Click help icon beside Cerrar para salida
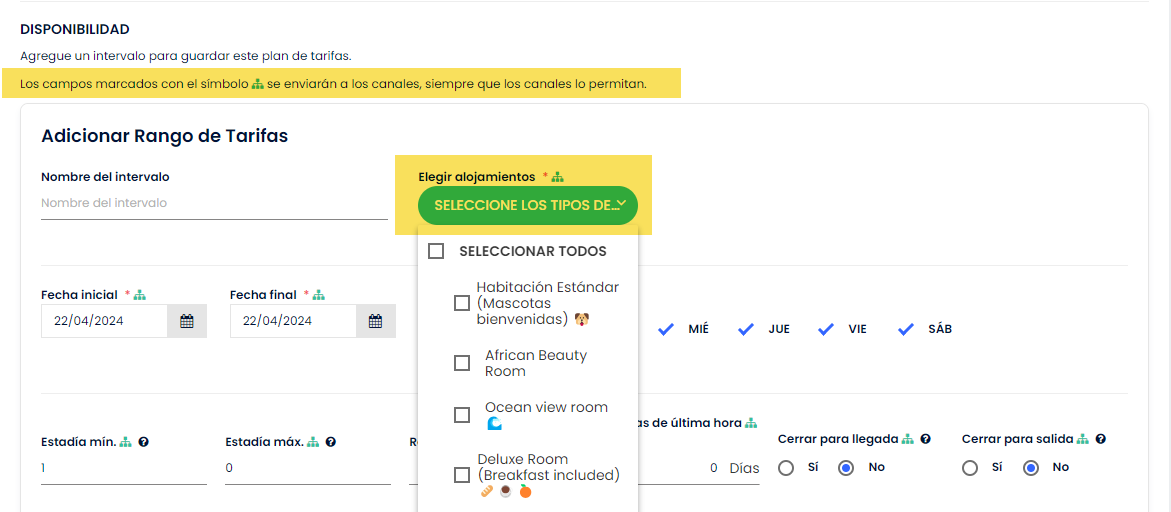1171x512 pixels. click(1100, 439)
